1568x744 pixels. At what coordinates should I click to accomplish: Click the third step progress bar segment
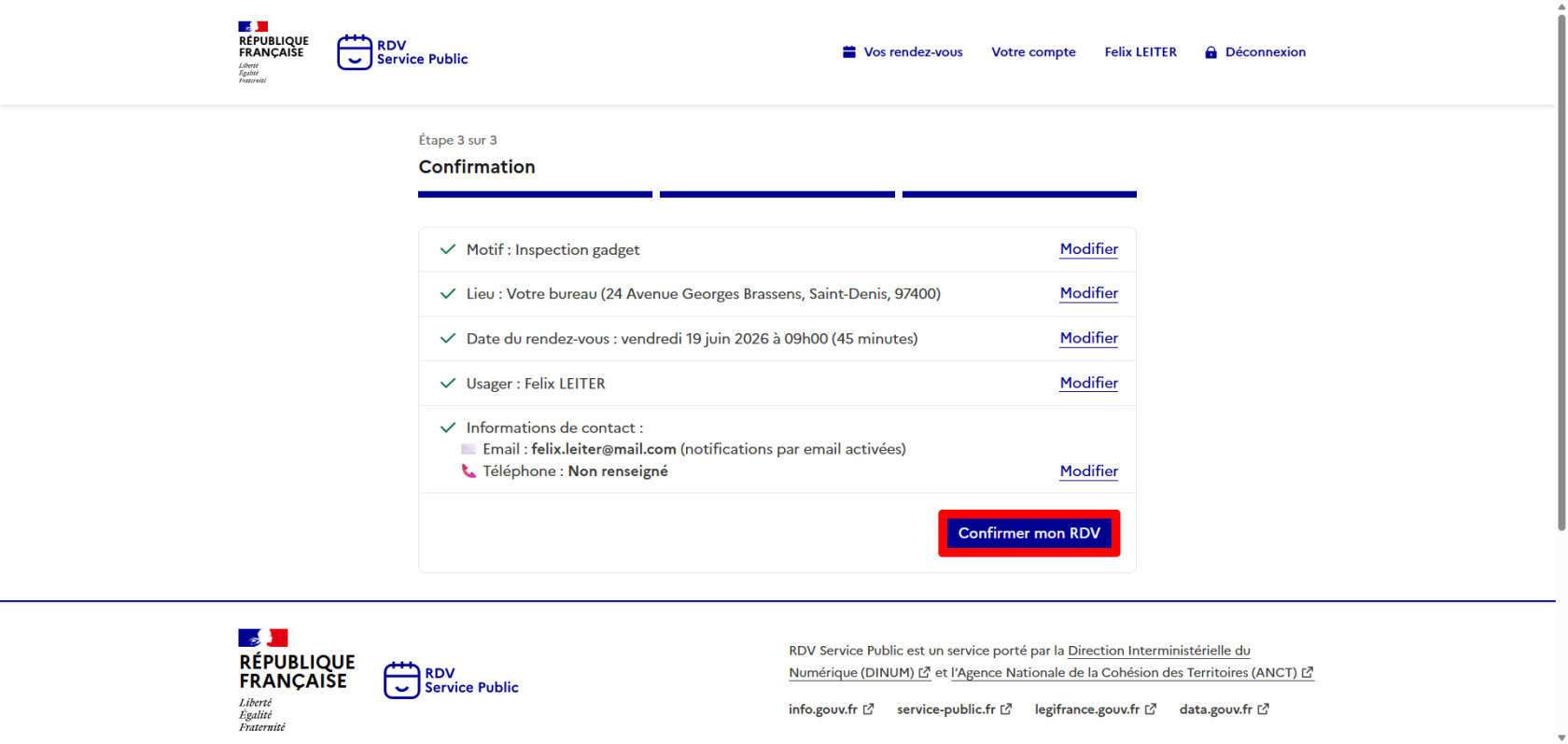(x=1019, y=194)
